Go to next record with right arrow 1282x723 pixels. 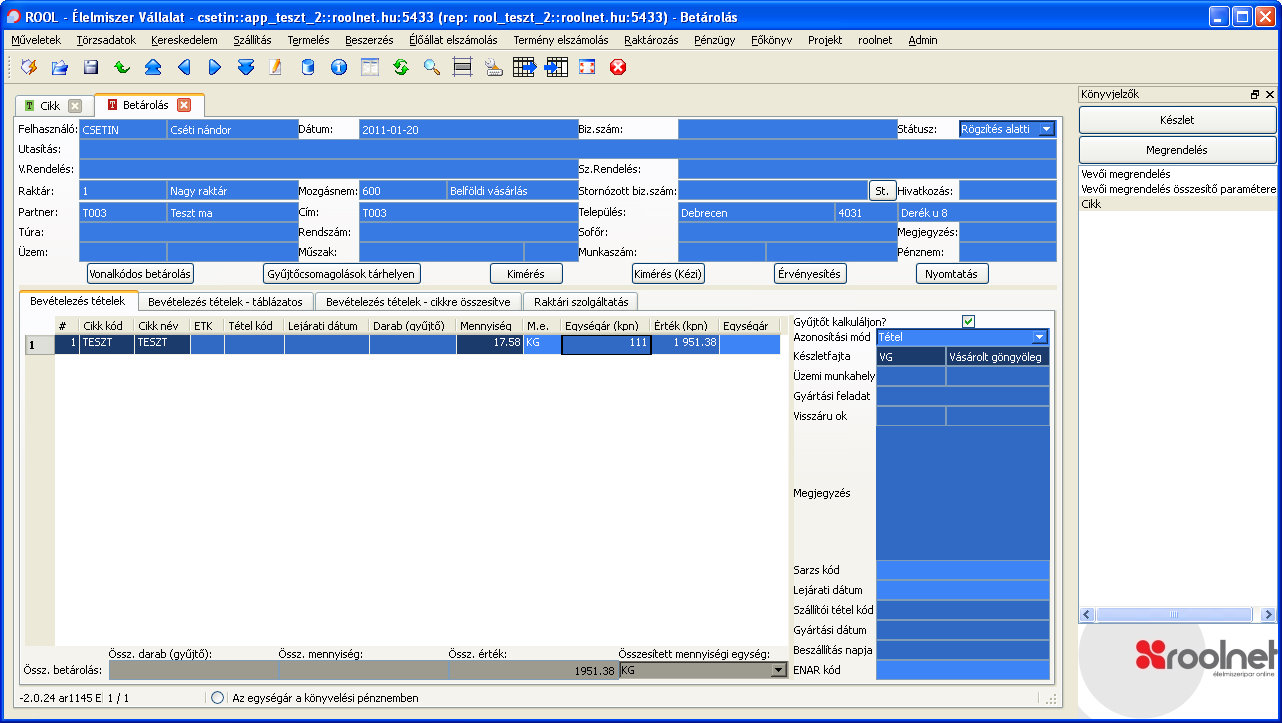click(215, 67)
